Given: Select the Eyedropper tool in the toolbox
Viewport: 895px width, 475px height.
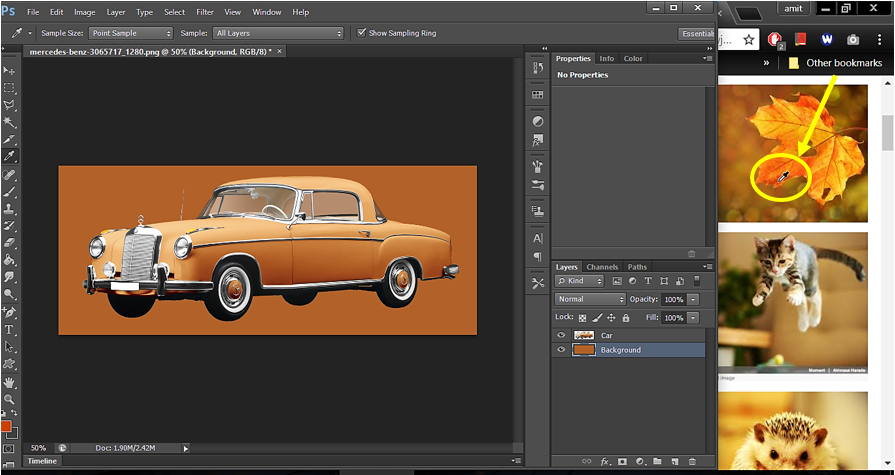Looking at the screenshot, I should [x=9, y=156].
